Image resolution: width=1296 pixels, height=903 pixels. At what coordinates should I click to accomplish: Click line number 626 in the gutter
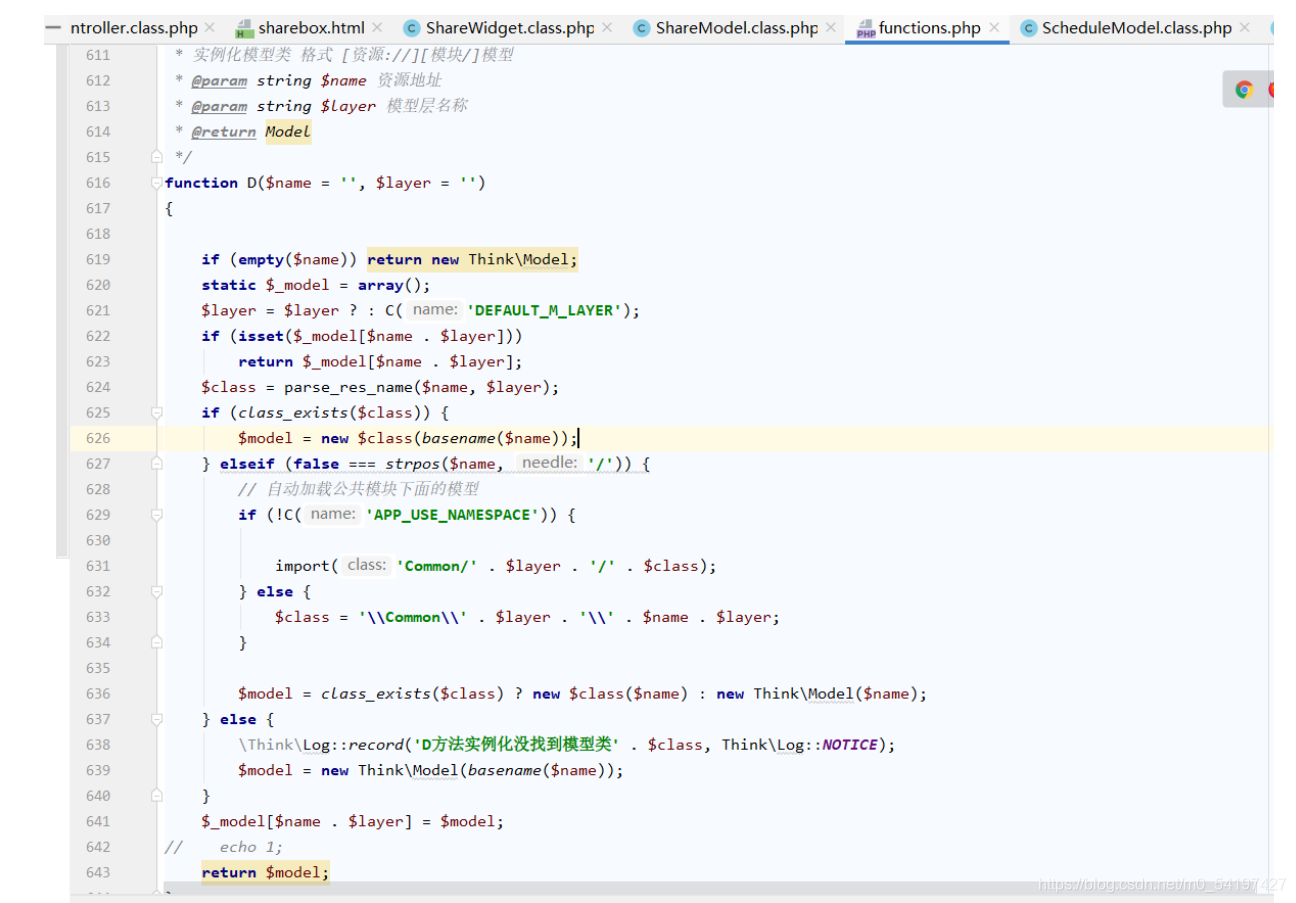pos(98,438)
